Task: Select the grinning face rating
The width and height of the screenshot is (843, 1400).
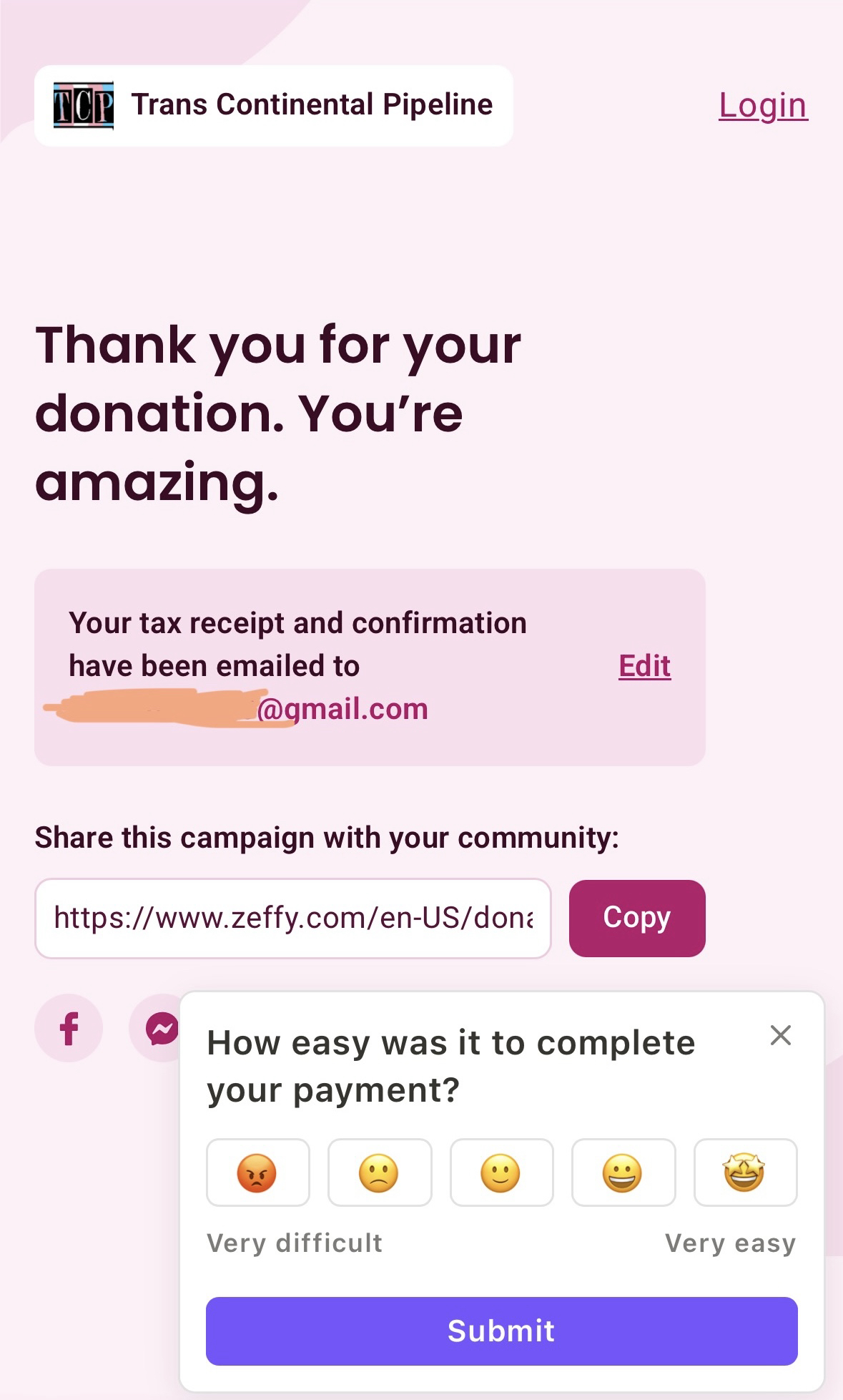Action: (x=623, y=1173)
